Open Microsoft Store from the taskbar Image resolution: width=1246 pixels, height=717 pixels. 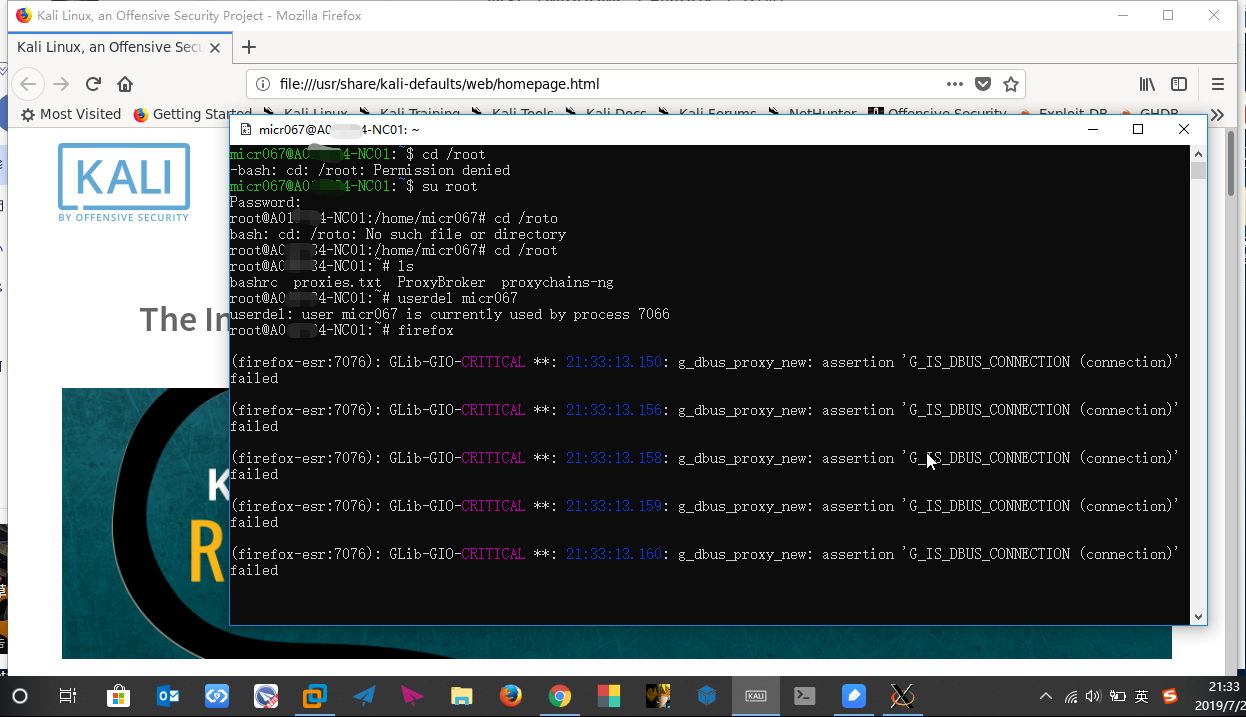pyautogui.click(x=119, y=696)
